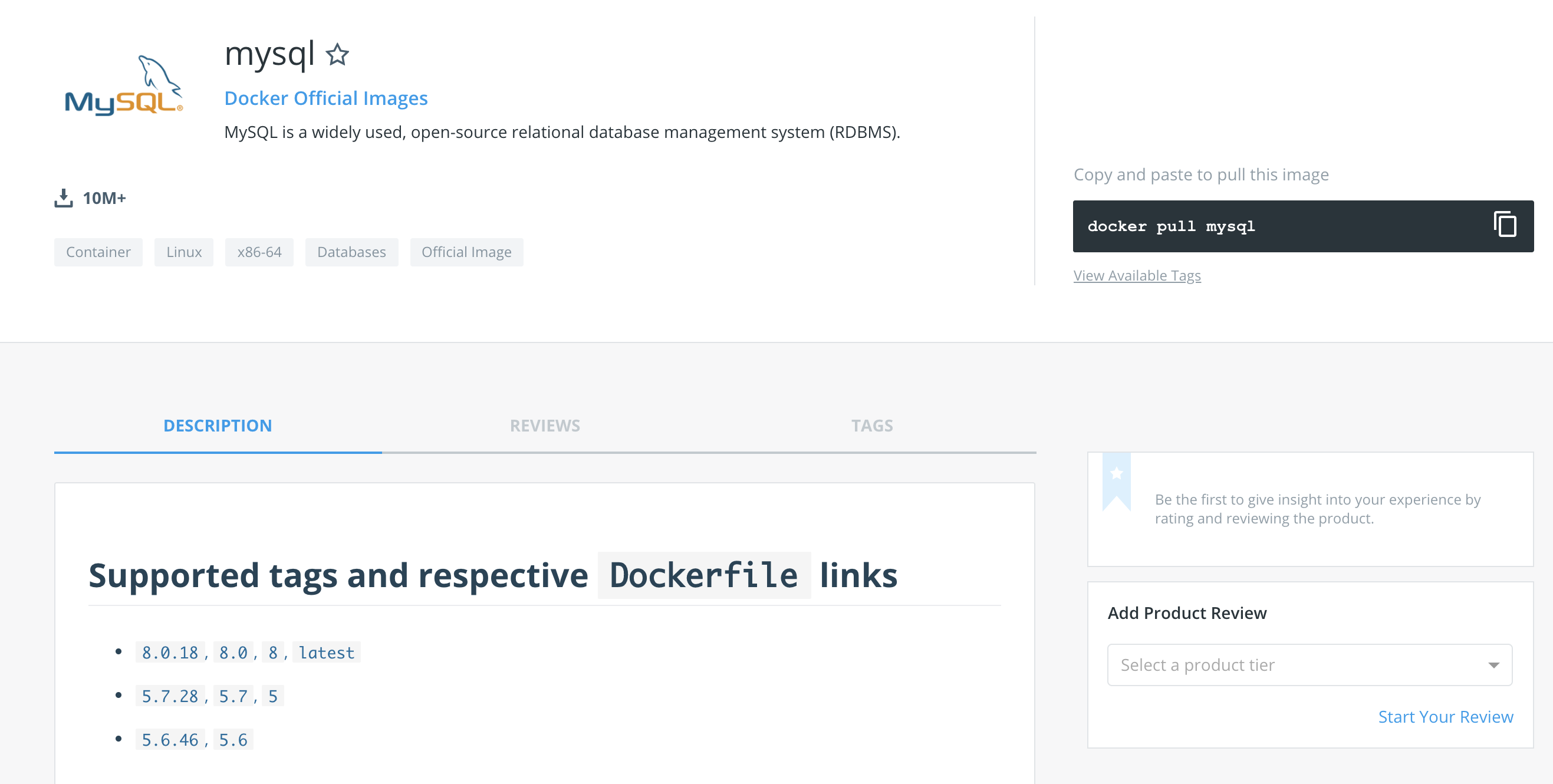Filter by the Linux chip
This screenshot has width=1553, height=784.
click(184, 252)
